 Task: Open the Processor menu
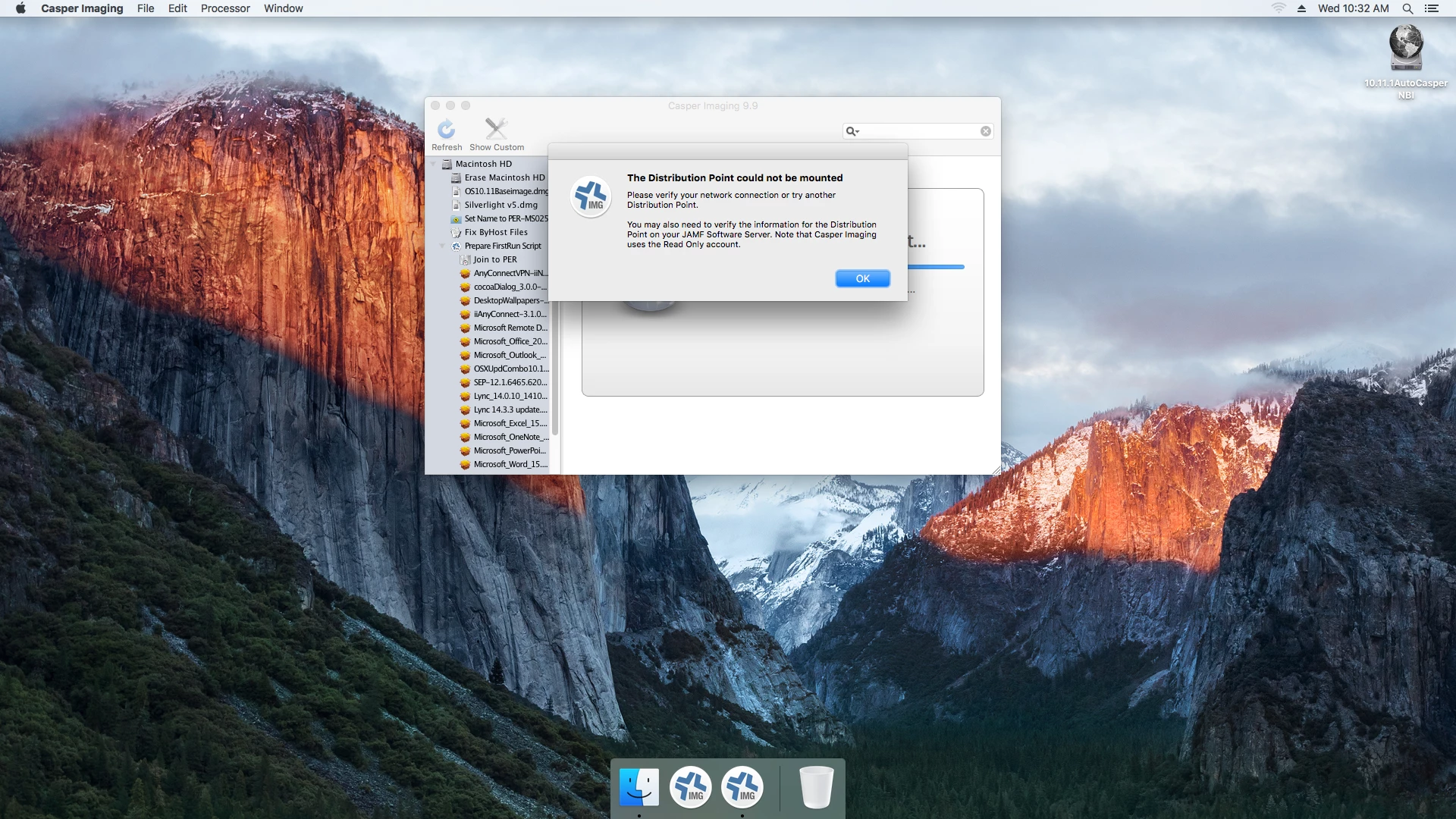(225, 8)
